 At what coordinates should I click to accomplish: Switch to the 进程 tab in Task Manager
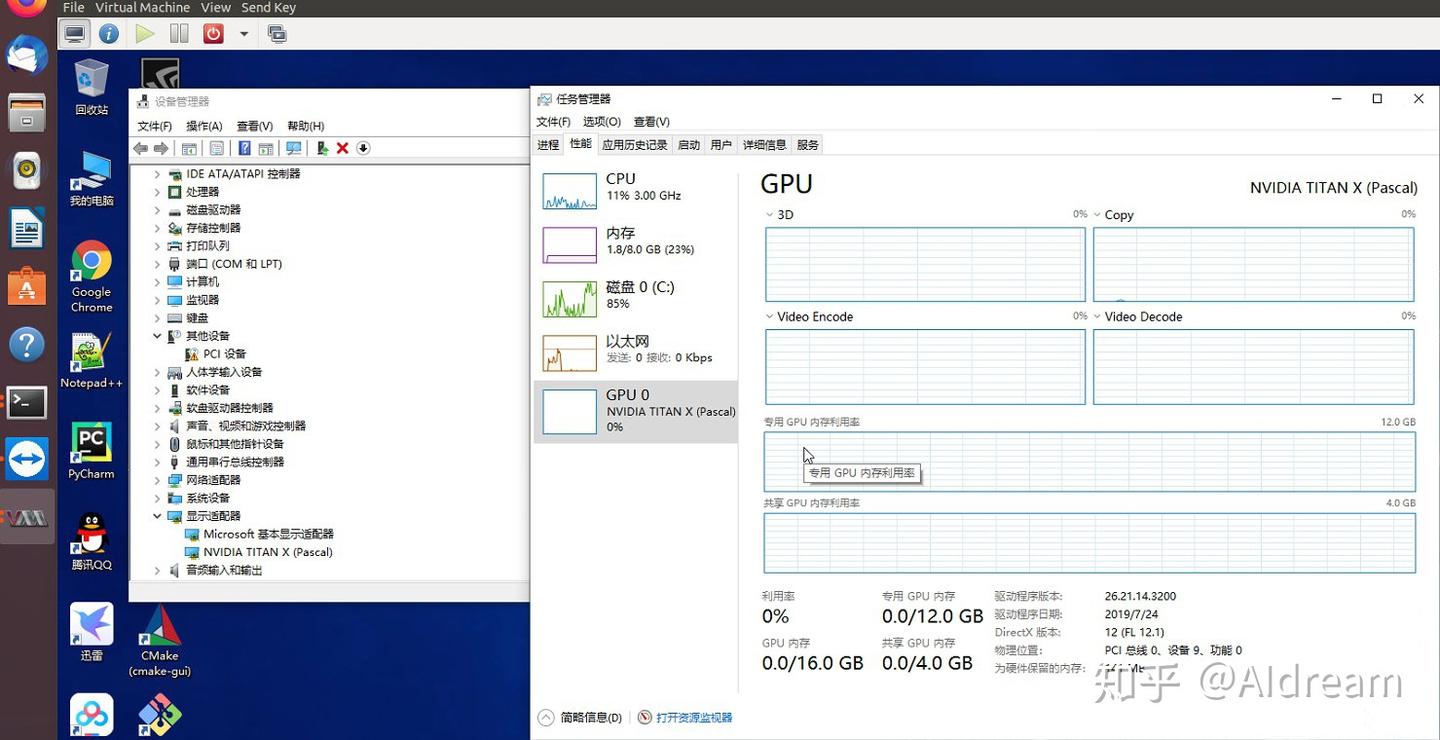point(547,143)
